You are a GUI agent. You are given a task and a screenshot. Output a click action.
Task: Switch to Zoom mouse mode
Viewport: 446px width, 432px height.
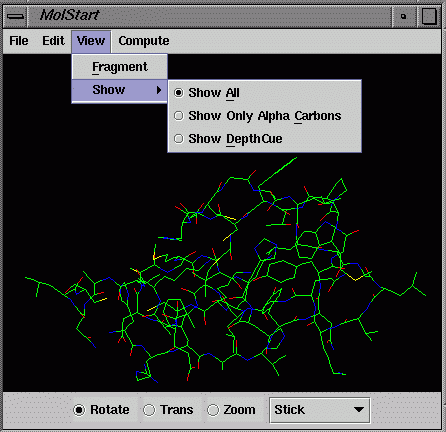pos(232,410)
